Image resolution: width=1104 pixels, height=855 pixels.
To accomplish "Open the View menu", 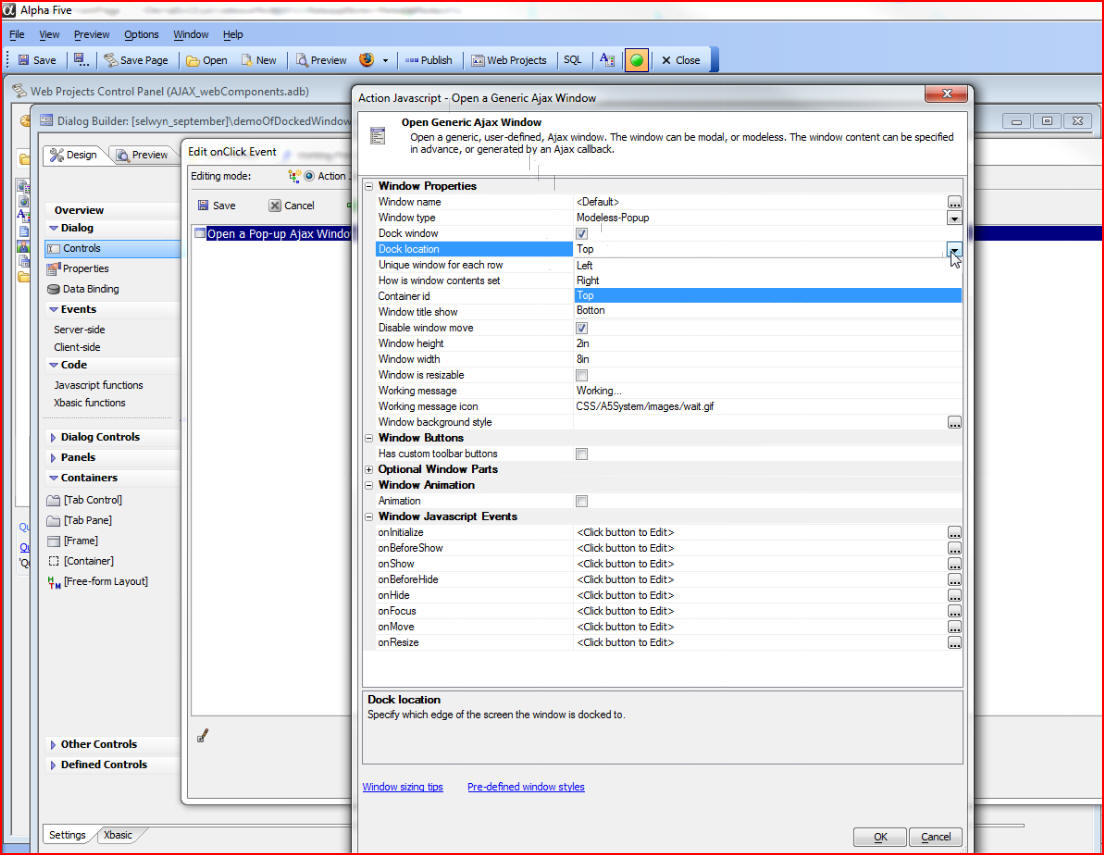I will [x=49, y=35].
